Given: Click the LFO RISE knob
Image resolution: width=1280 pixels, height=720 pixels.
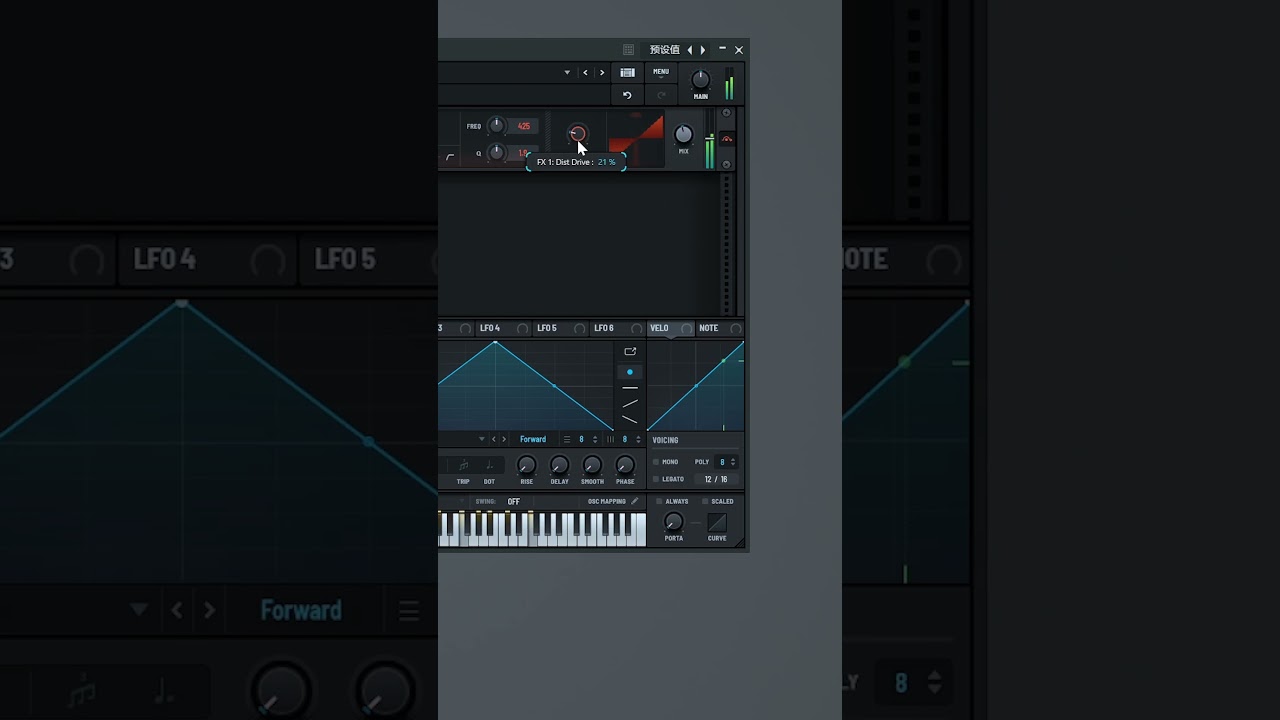Looking at the screenshot, I should [526, 465].
